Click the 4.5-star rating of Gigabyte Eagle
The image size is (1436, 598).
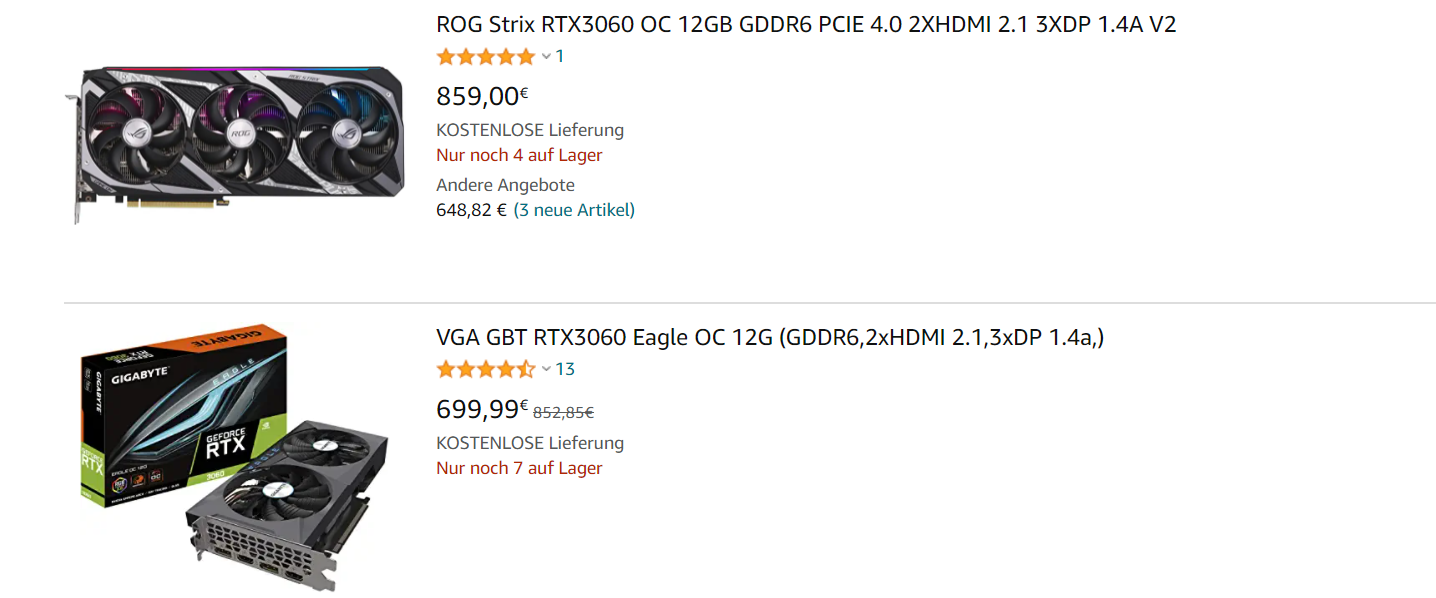486,369
